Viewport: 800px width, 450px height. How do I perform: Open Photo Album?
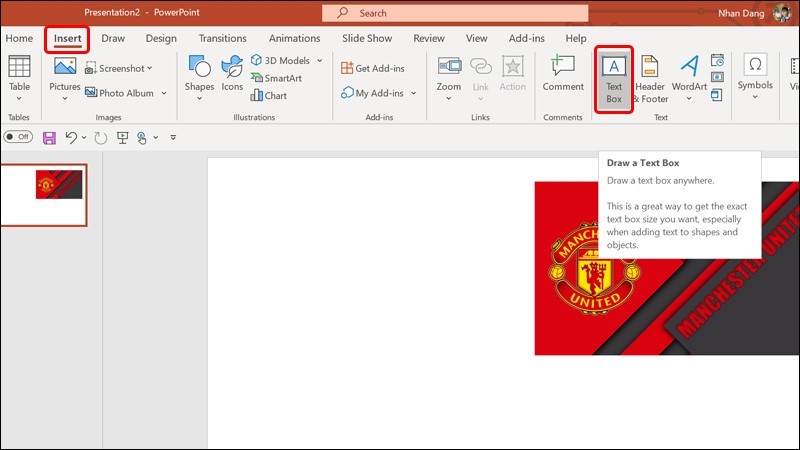coord(119,93)
